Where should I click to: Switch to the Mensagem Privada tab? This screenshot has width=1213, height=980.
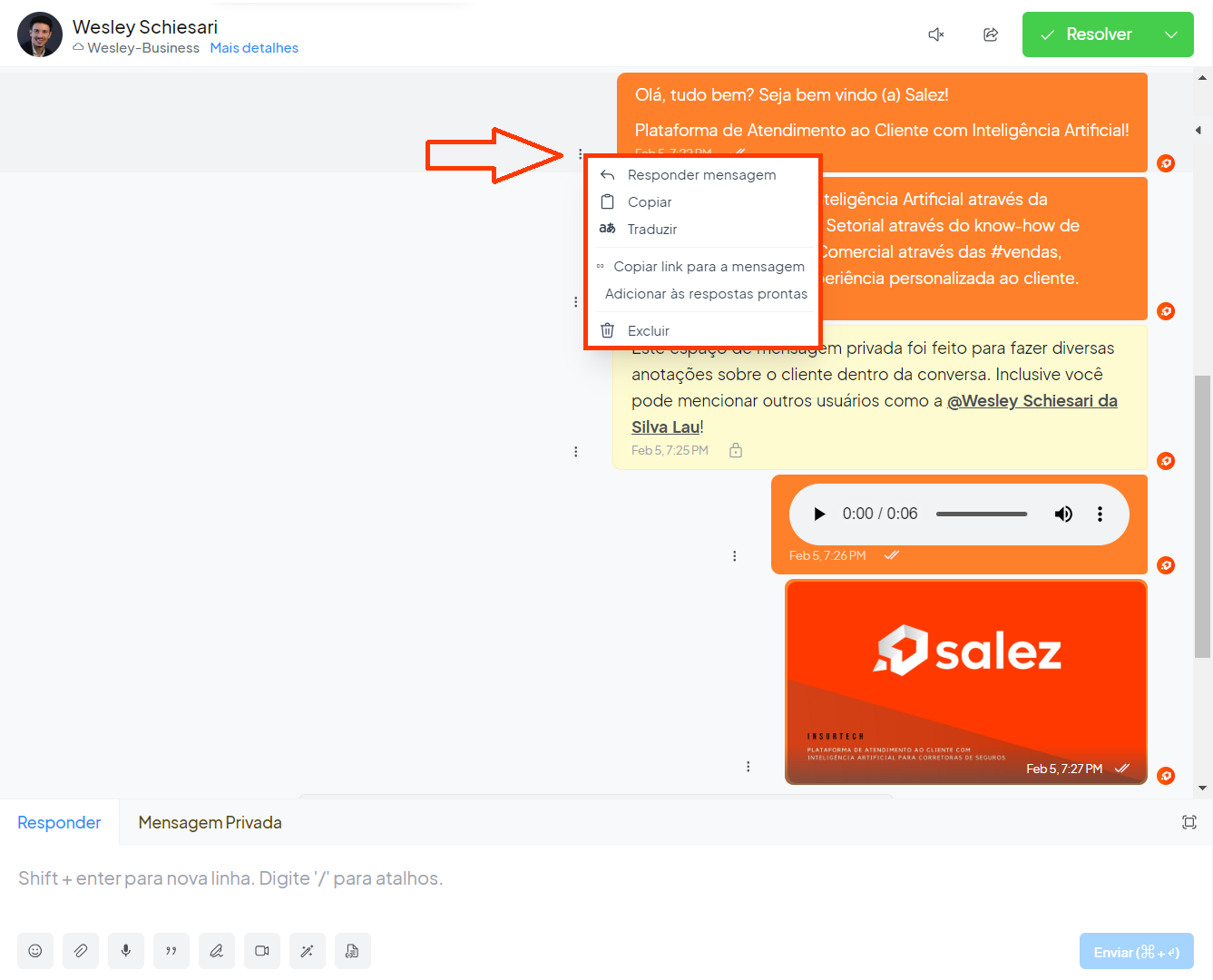coord(210,822)
